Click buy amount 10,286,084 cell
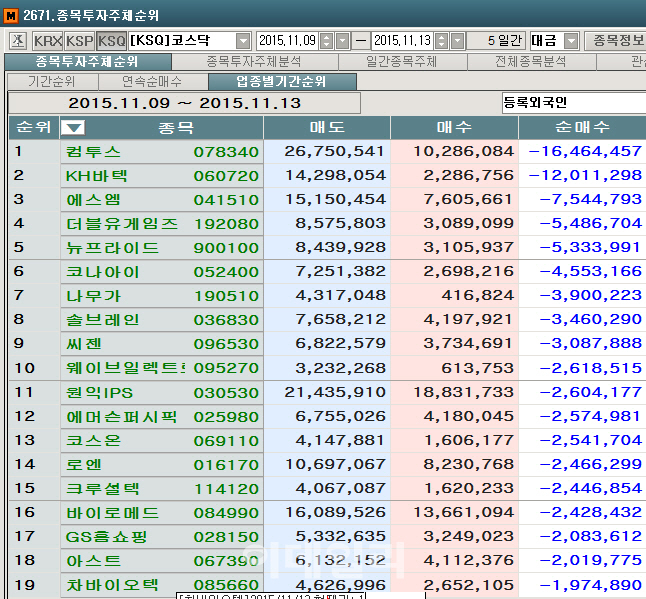 click(x=454, y=152)
